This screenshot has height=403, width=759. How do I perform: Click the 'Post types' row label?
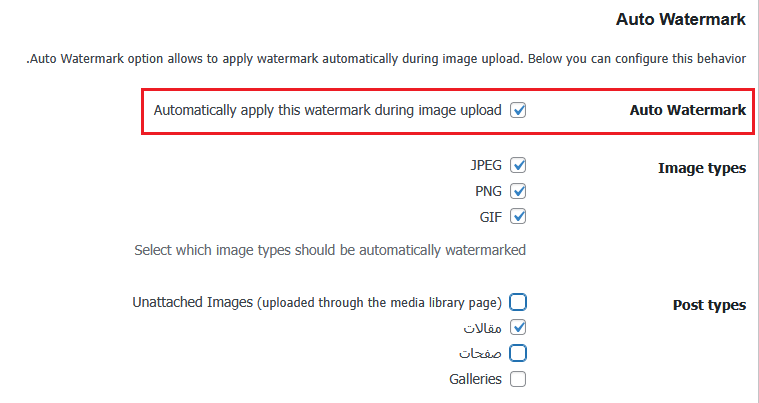tap(709, 305)
